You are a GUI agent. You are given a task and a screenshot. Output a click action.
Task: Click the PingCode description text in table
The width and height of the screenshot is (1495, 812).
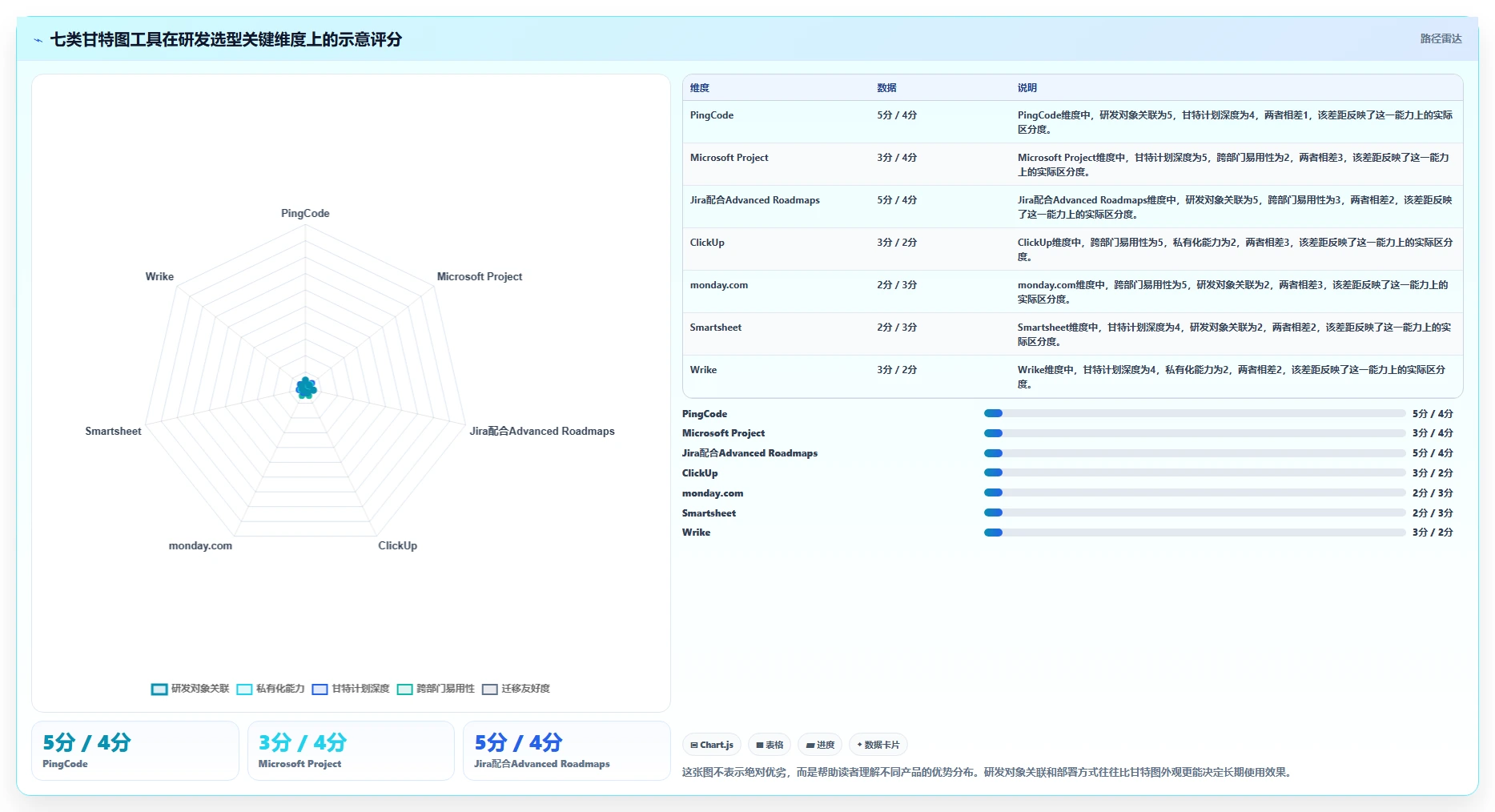click(x=1235, y=123)
